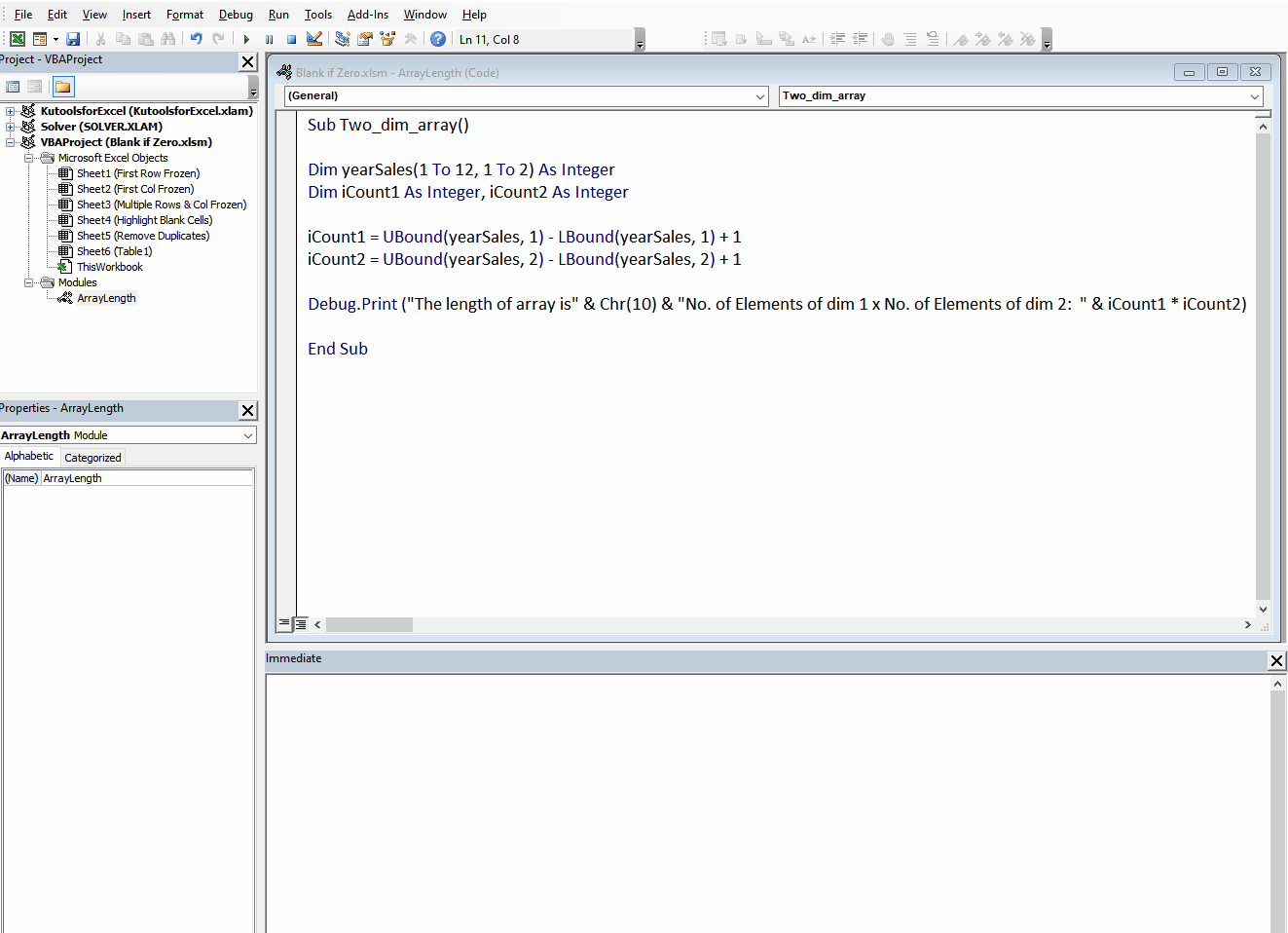Click the Break (pause) icon
1288x933 pixels.
(270, 39)
